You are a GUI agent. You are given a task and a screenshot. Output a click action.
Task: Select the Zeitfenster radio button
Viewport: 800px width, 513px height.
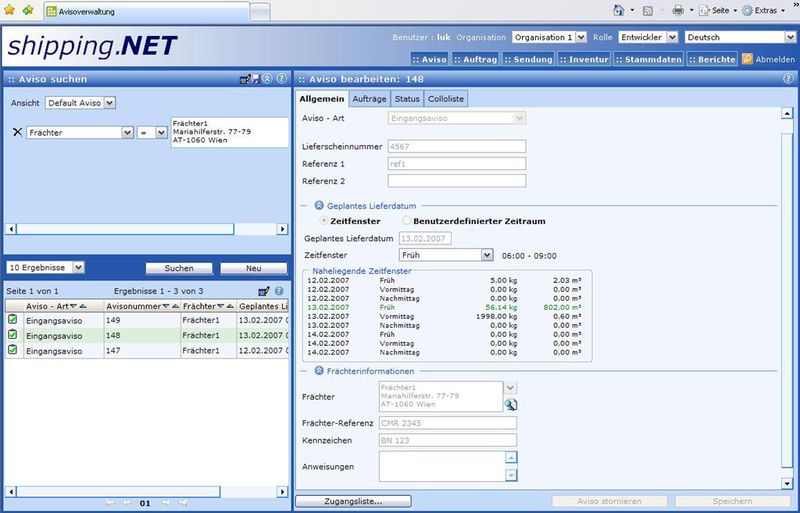(x=324, y=219)
